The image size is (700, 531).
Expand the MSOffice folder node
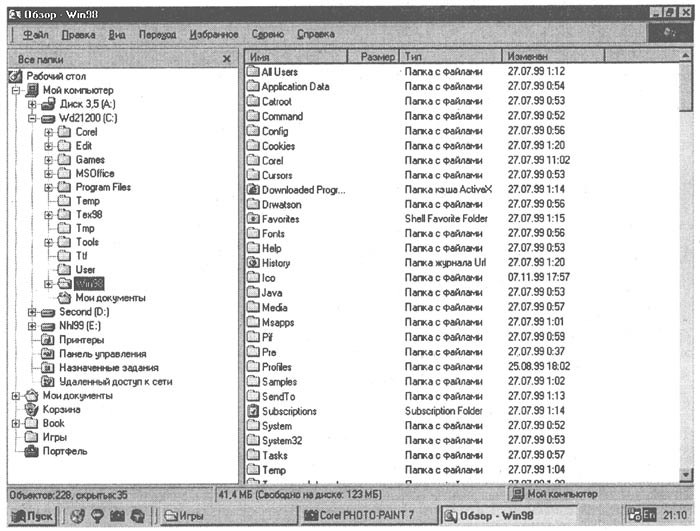coord(48,173)
